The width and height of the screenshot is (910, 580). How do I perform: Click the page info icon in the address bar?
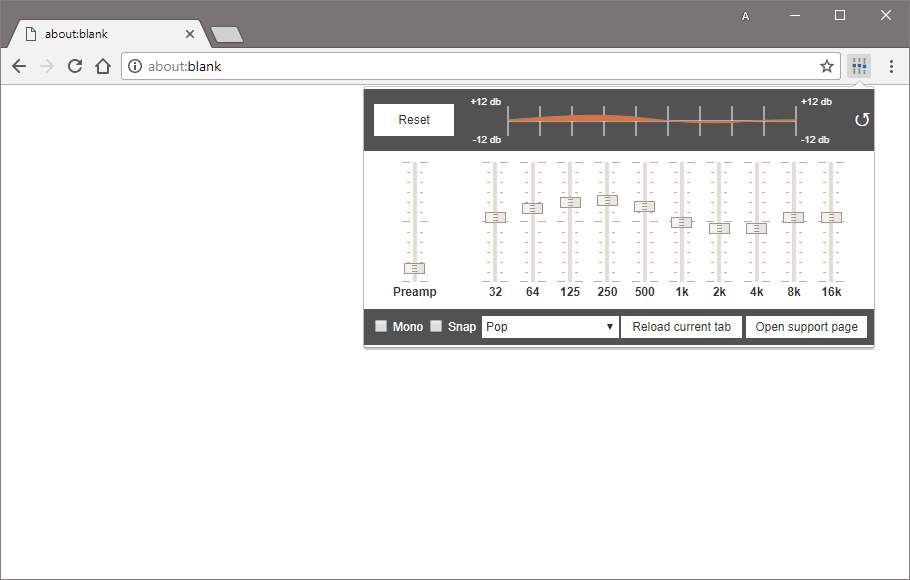coord(134,66)
